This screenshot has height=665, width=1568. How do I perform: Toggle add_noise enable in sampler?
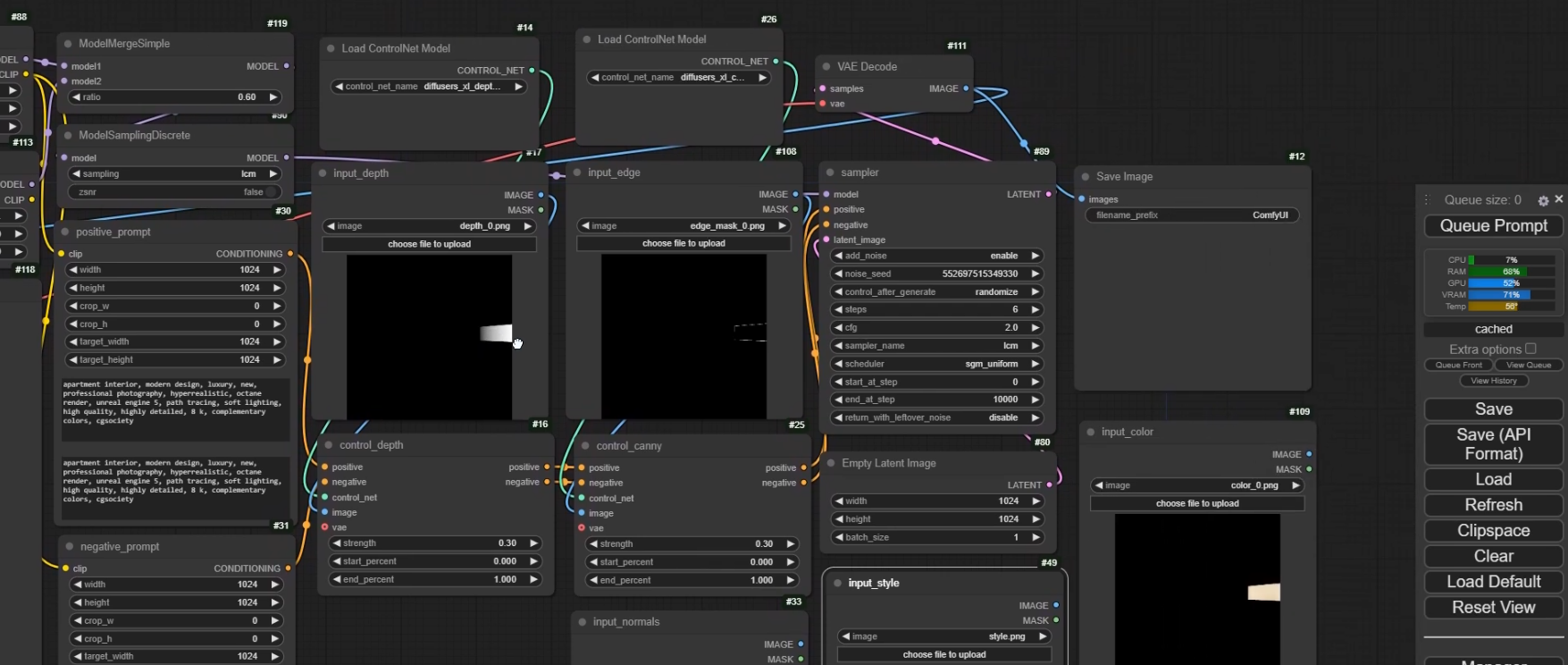pyautogui.click(x=937, y=256)
